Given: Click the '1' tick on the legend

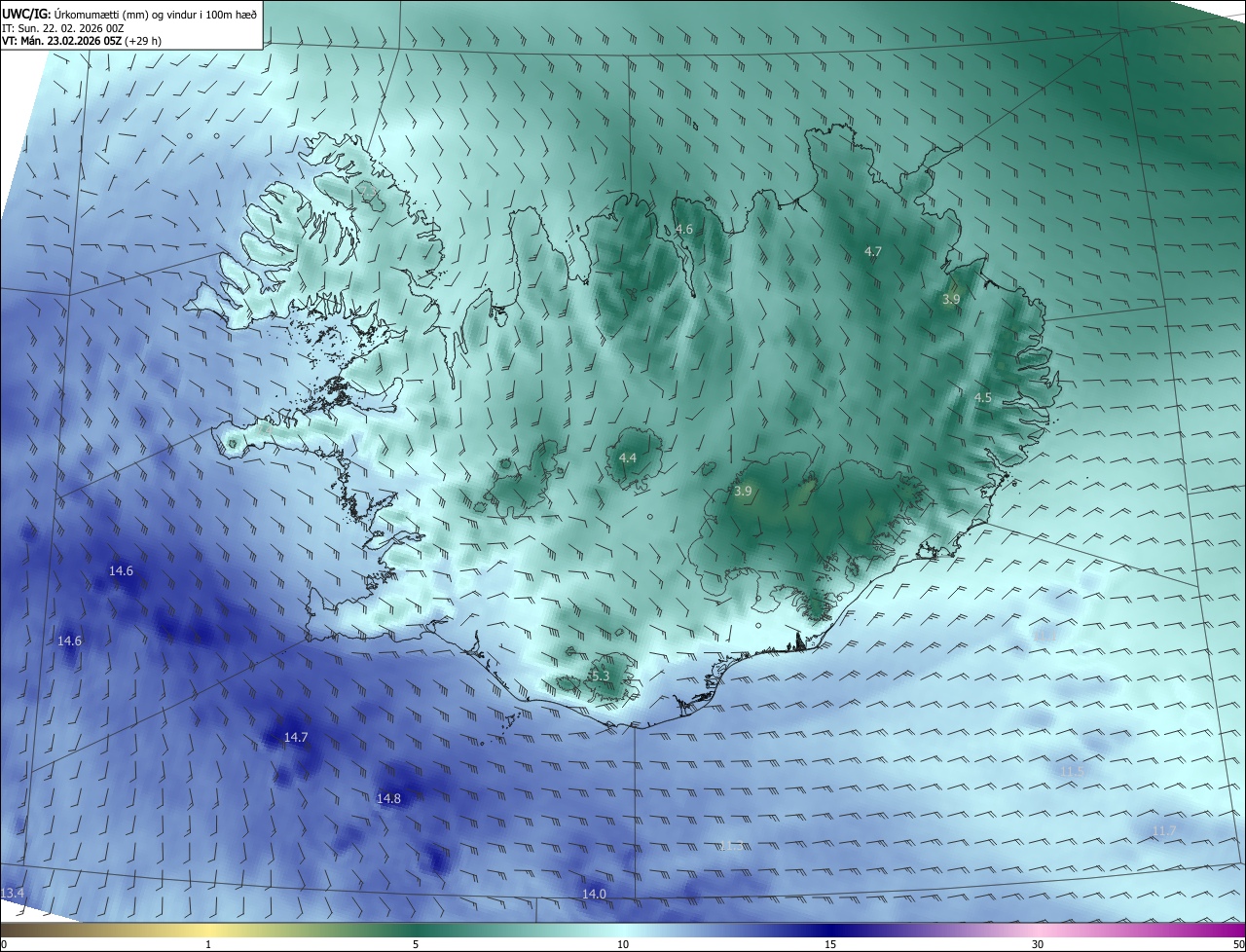Looking at the screenshot, I should (208, 945).
